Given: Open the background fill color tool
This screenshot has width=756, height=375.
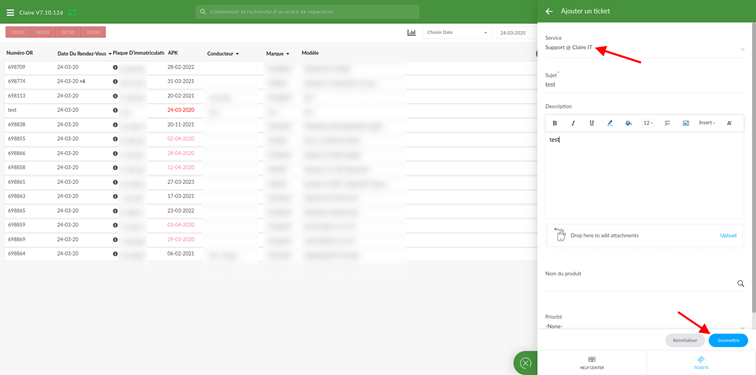Looking at the screenshot, I should pos(628,123).
